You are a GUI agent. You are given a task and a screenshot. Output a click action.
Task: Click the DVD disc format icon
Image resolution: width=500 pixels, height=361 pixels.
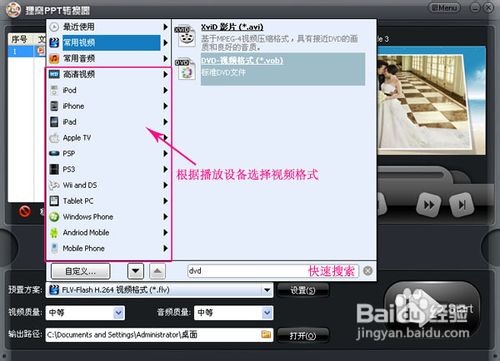[x=185, y=69]
